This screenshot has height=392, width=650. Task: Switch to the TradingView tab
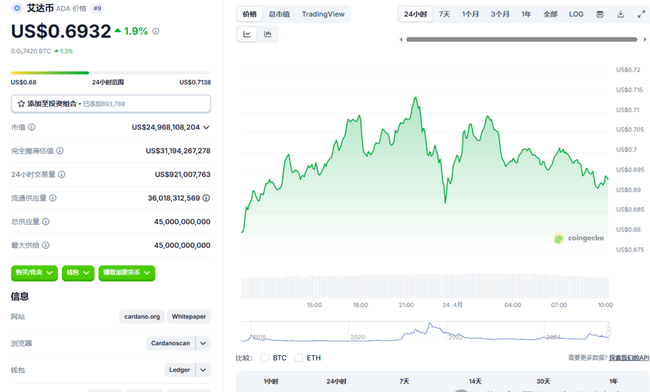coord(323,14)
